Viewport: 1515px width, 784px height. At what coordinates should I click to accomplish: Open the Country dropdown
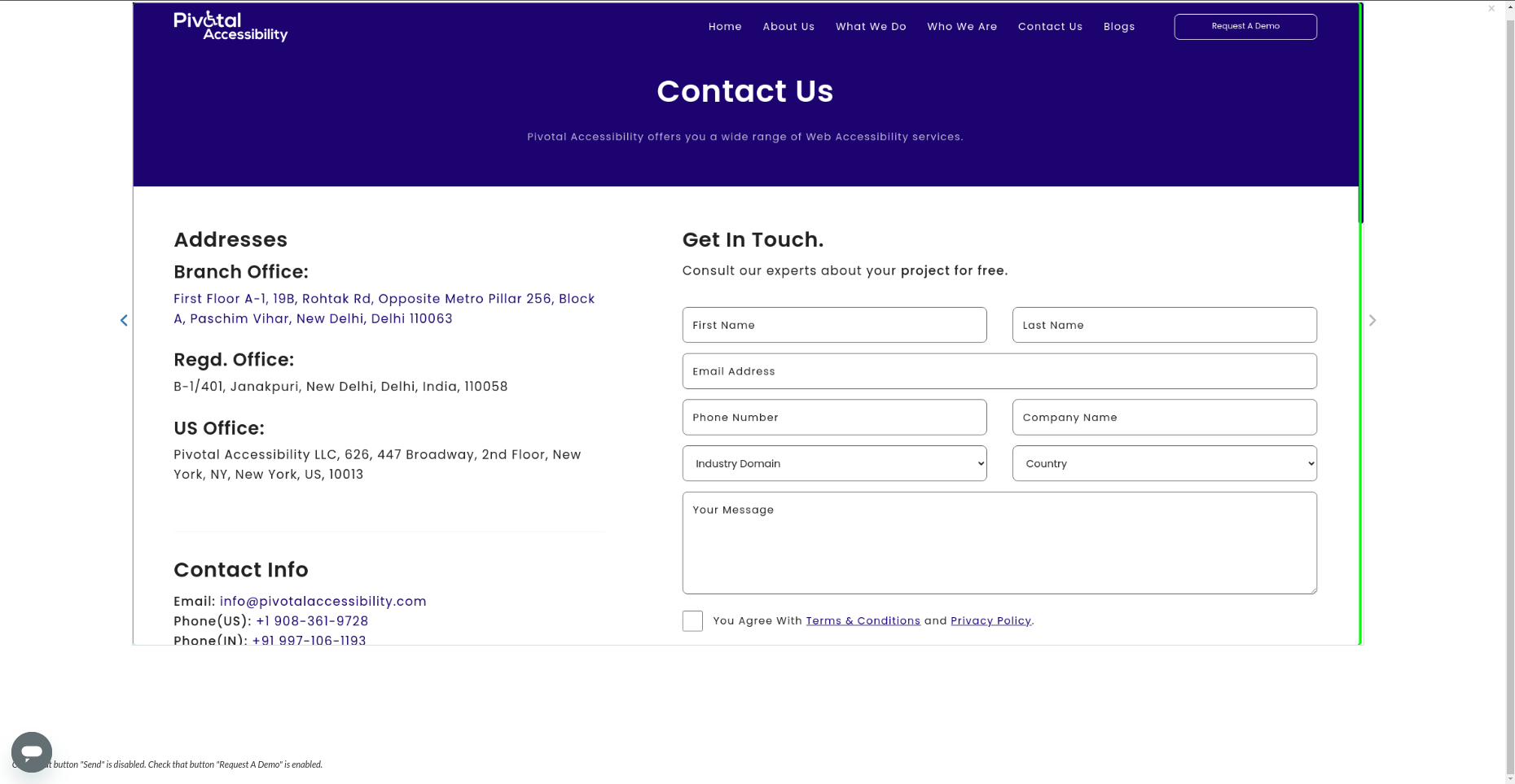tap(1164, 463)
